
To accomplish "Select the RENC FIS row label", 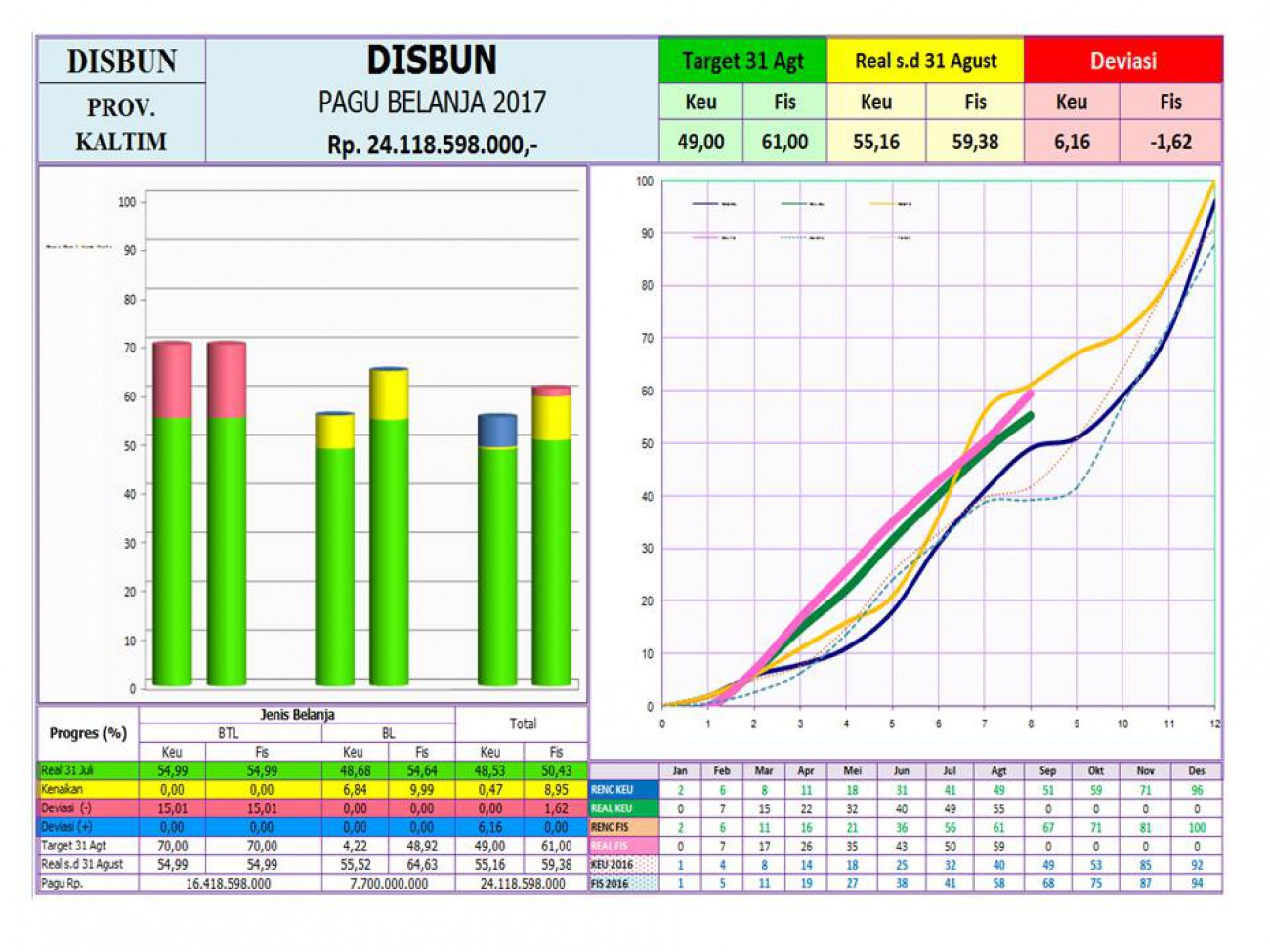I will click(x=624, y=827).
